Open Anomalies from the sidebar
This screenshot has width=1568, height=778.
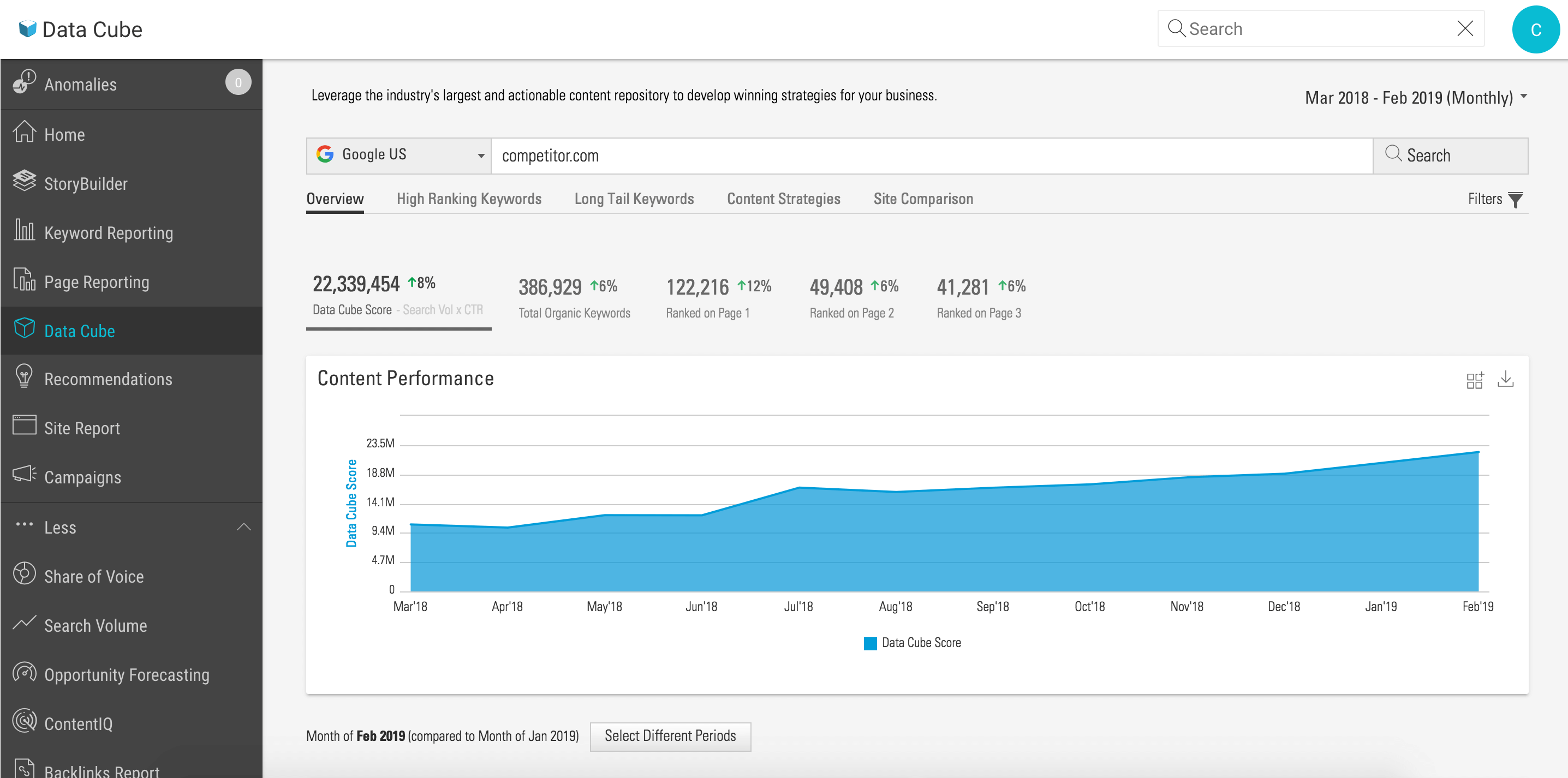point(132,84)
